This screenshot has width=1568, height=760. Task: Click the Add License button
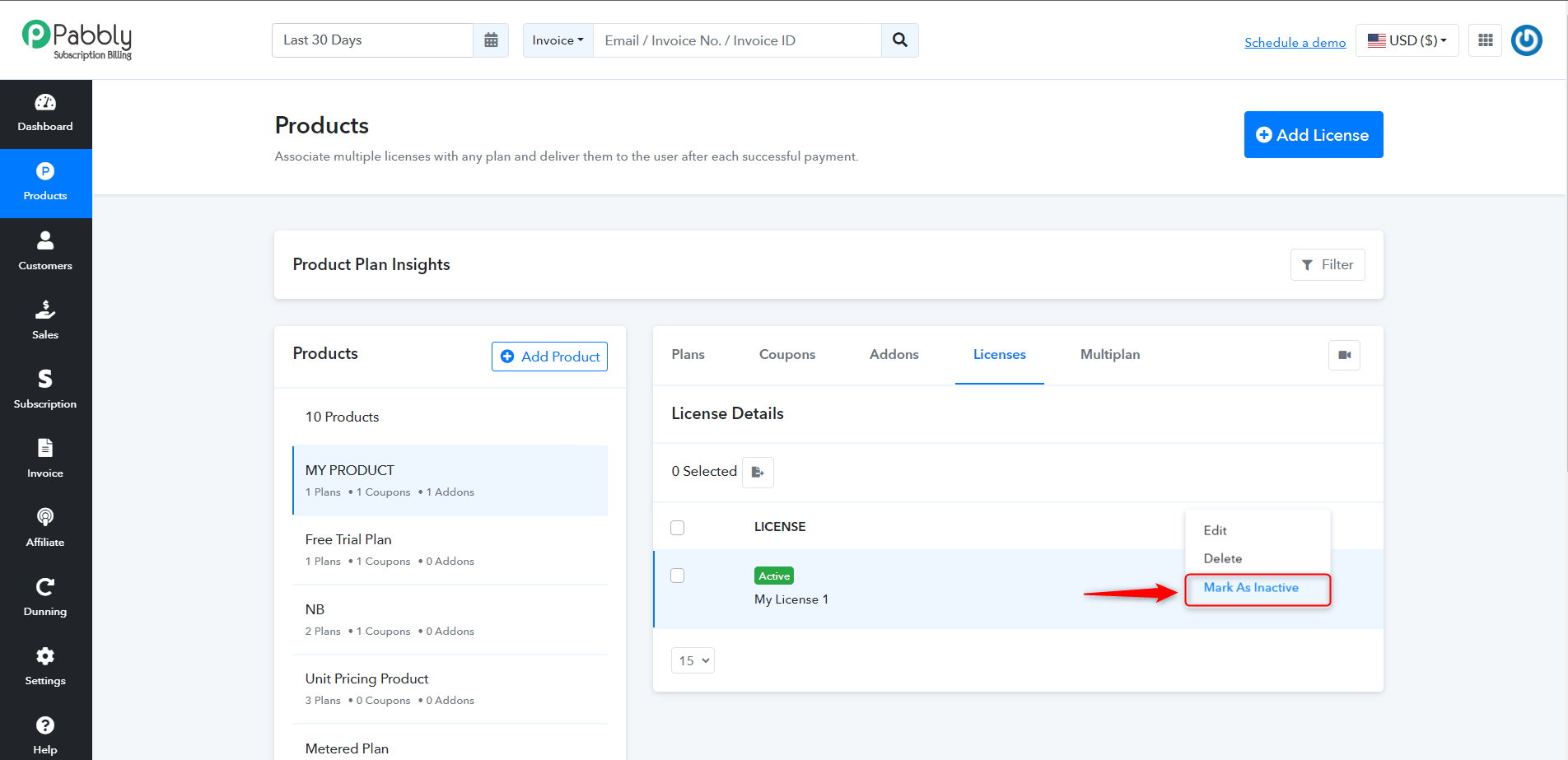[x=1314, y=135]
